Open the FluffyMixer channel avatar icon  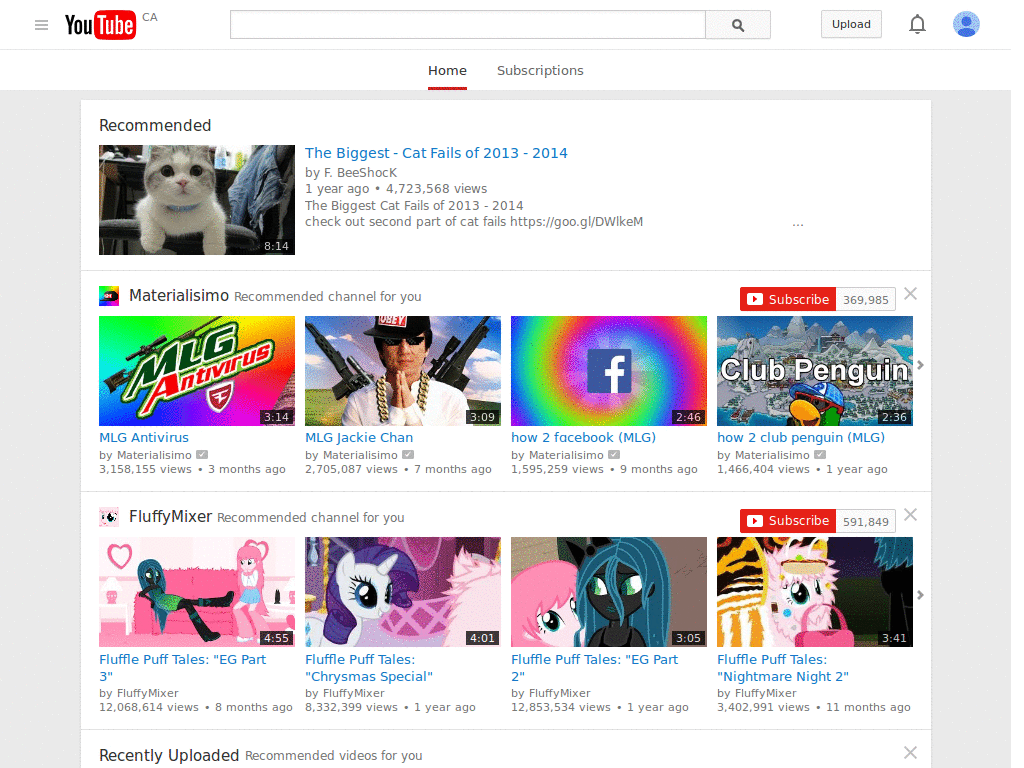[x=109, y=517]
